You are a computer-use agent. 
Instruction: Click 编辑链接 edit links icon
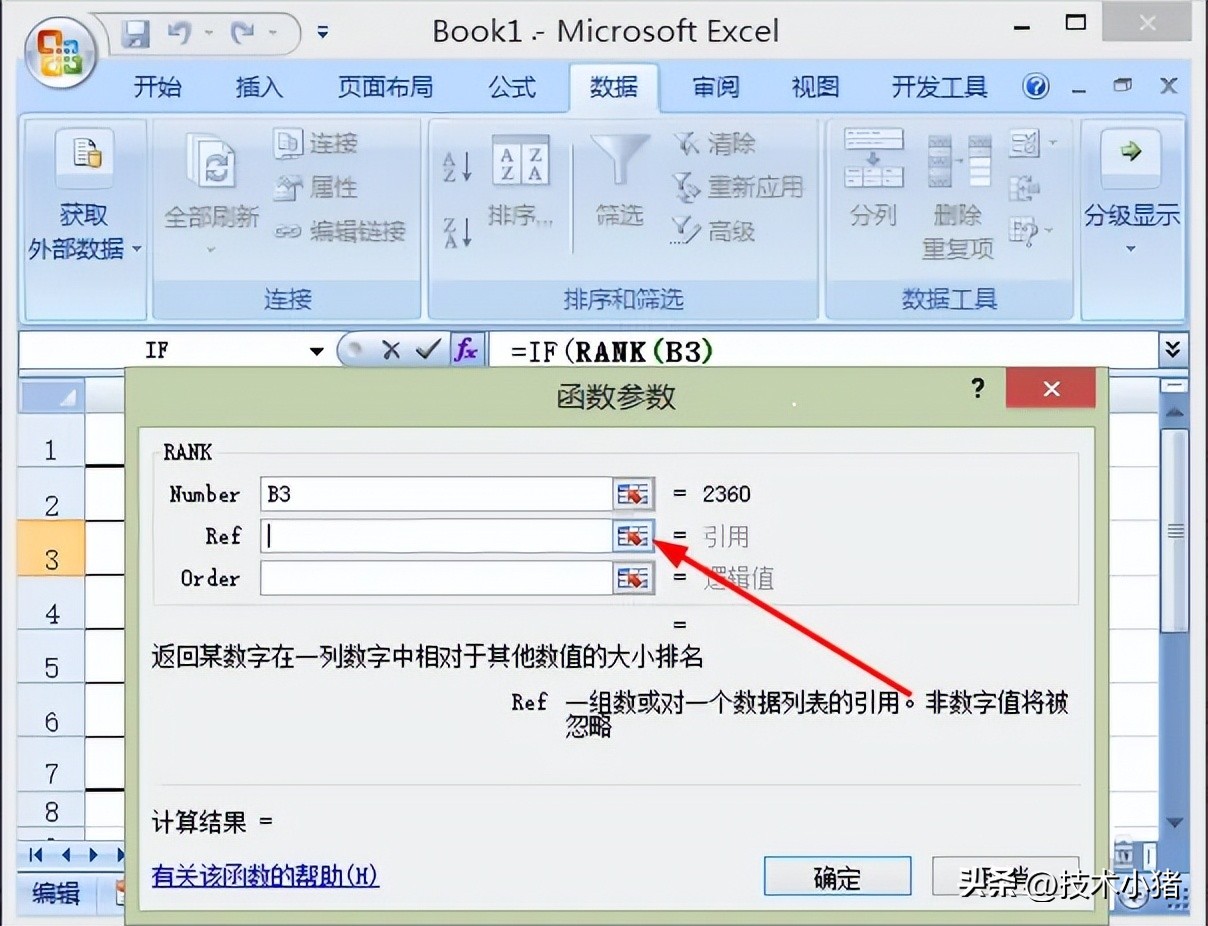pos(288,231)
